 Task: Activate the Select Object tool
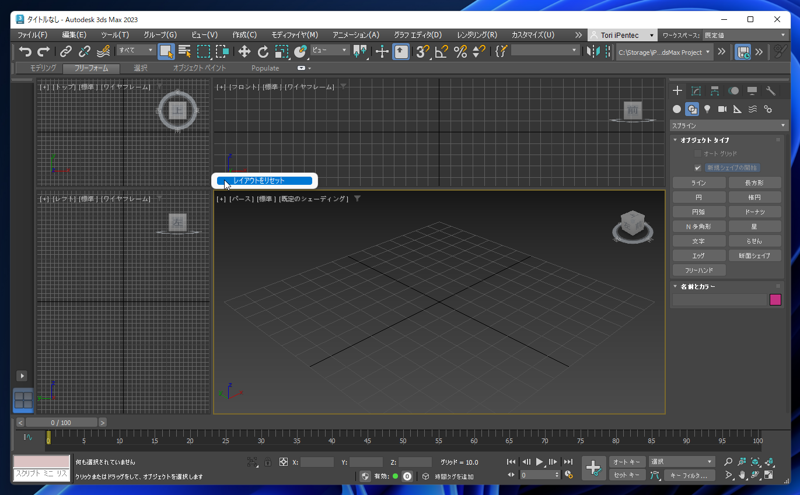coord(166,51)
